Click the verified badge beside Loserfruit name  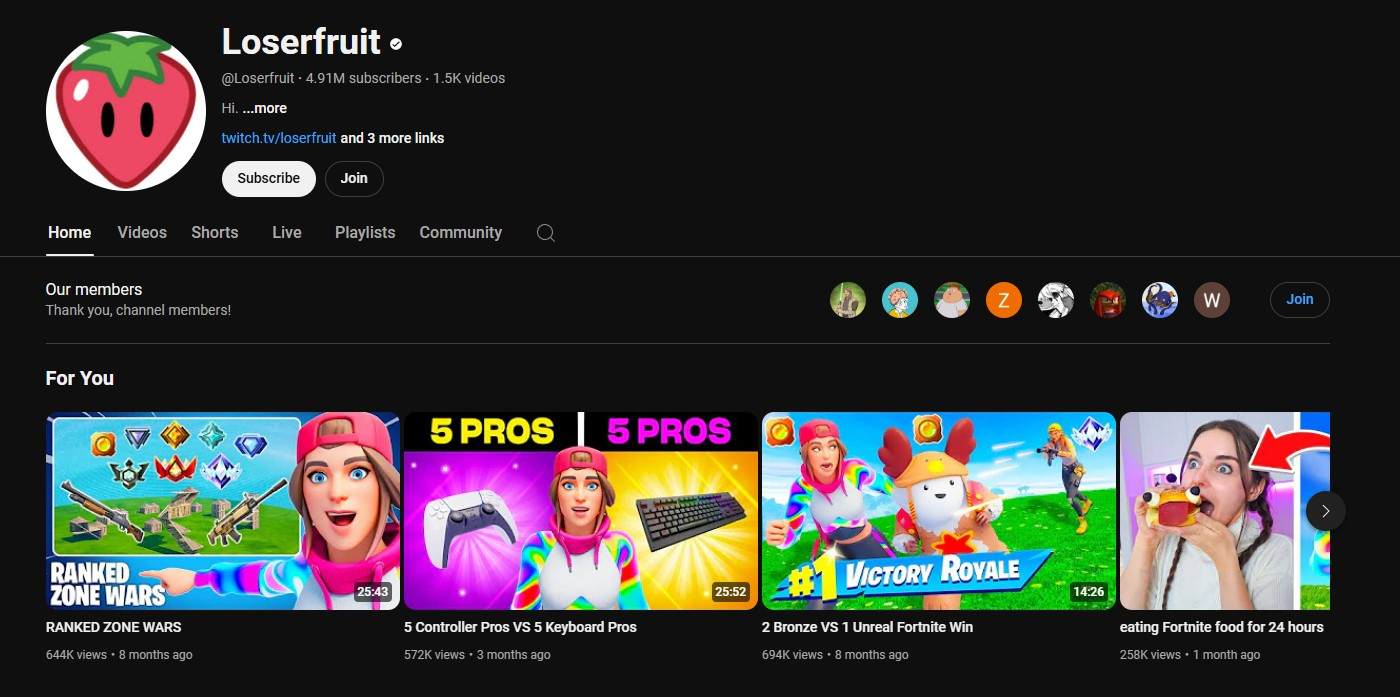pos(396,44)
